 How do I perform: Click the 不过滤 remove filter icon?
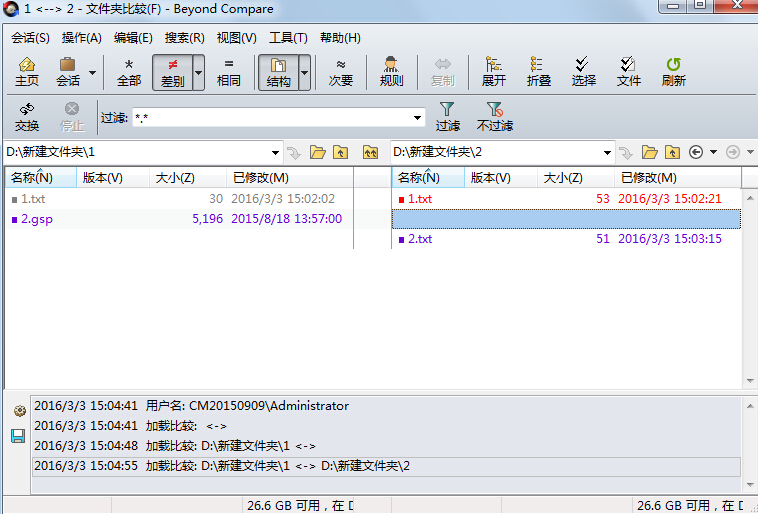point(495,117)
